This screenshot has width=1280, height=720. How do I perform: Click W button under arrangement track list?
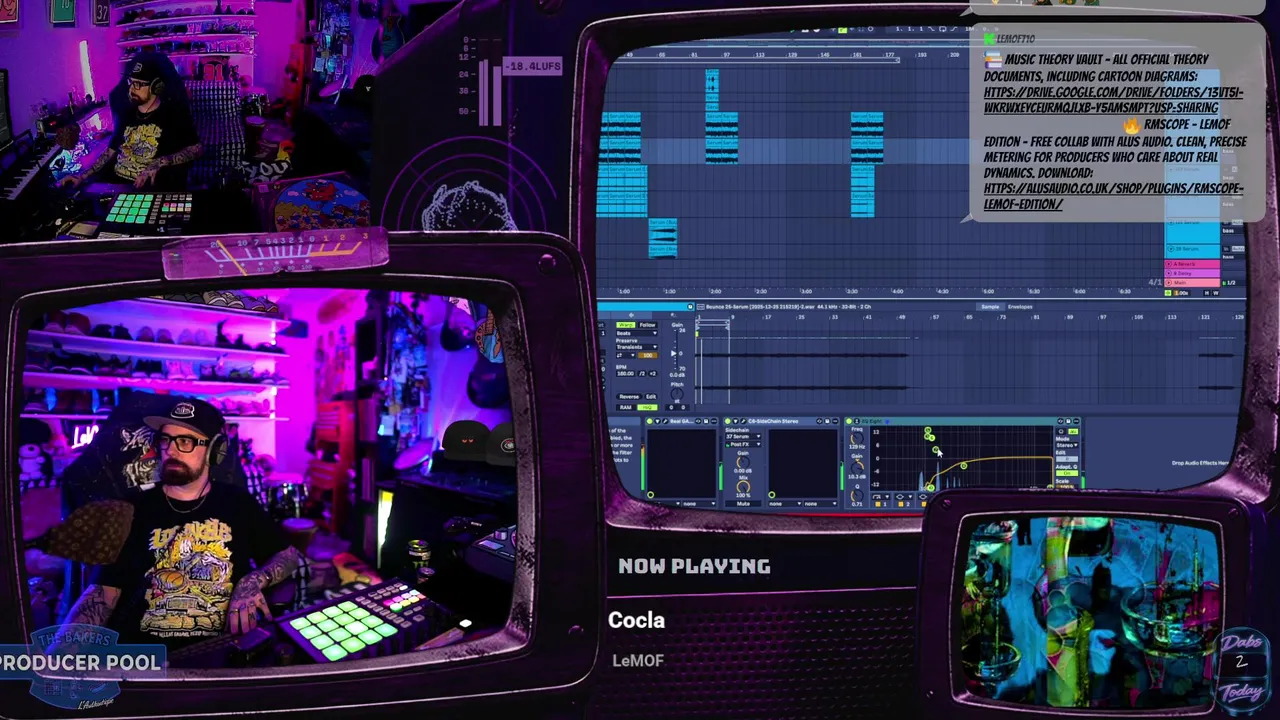(x=1216, y=293)
